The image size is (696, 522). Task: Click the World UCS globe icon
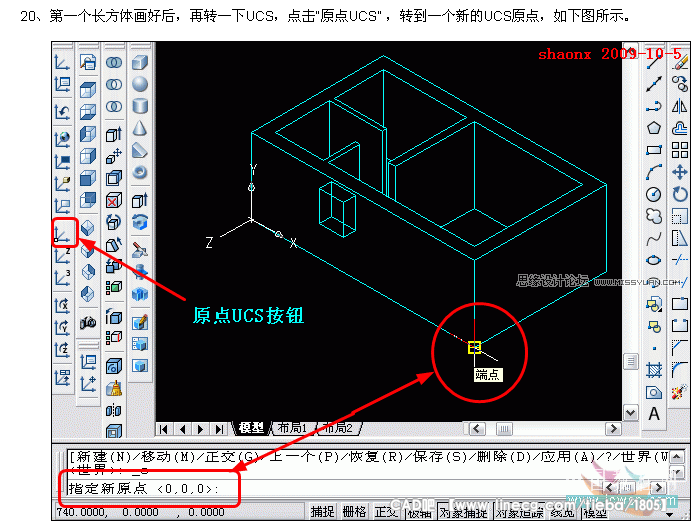tap(62, 139)
